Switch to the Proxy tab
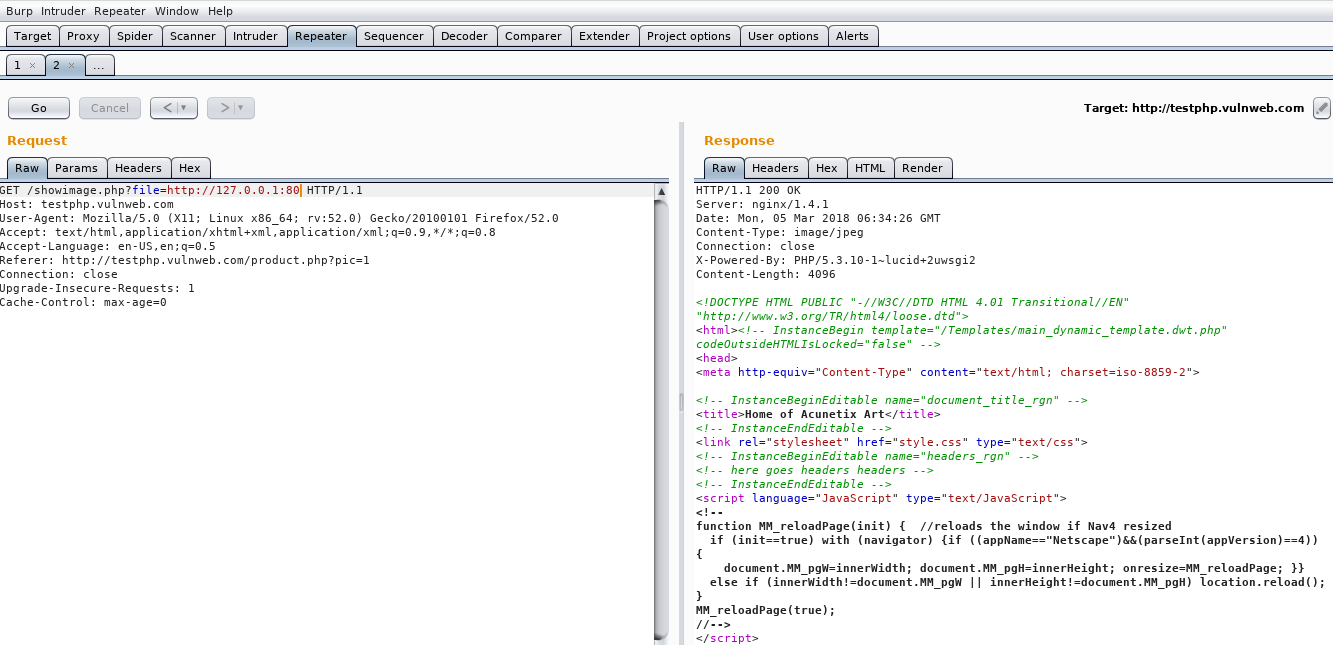This screenshot has width=1333, height=645. [x=83, y=36]
